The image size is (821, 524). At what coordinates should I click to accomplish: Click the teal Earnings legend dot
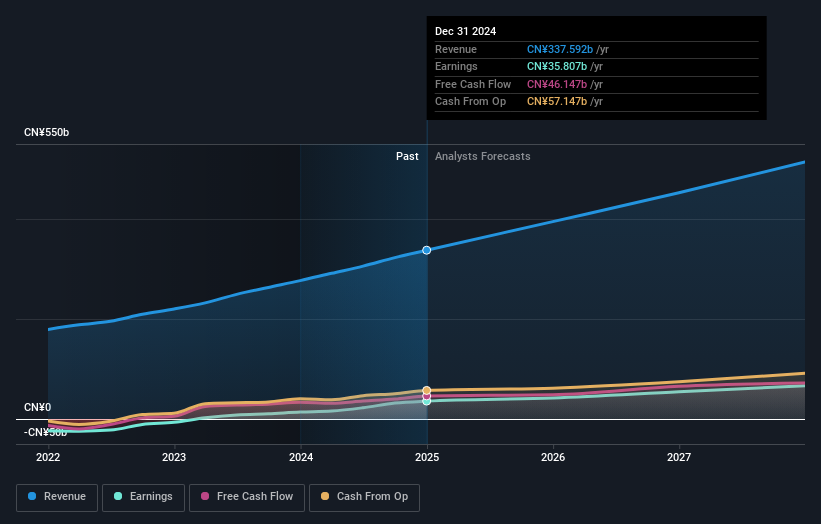pyautogui.click(x=118, y=496)
